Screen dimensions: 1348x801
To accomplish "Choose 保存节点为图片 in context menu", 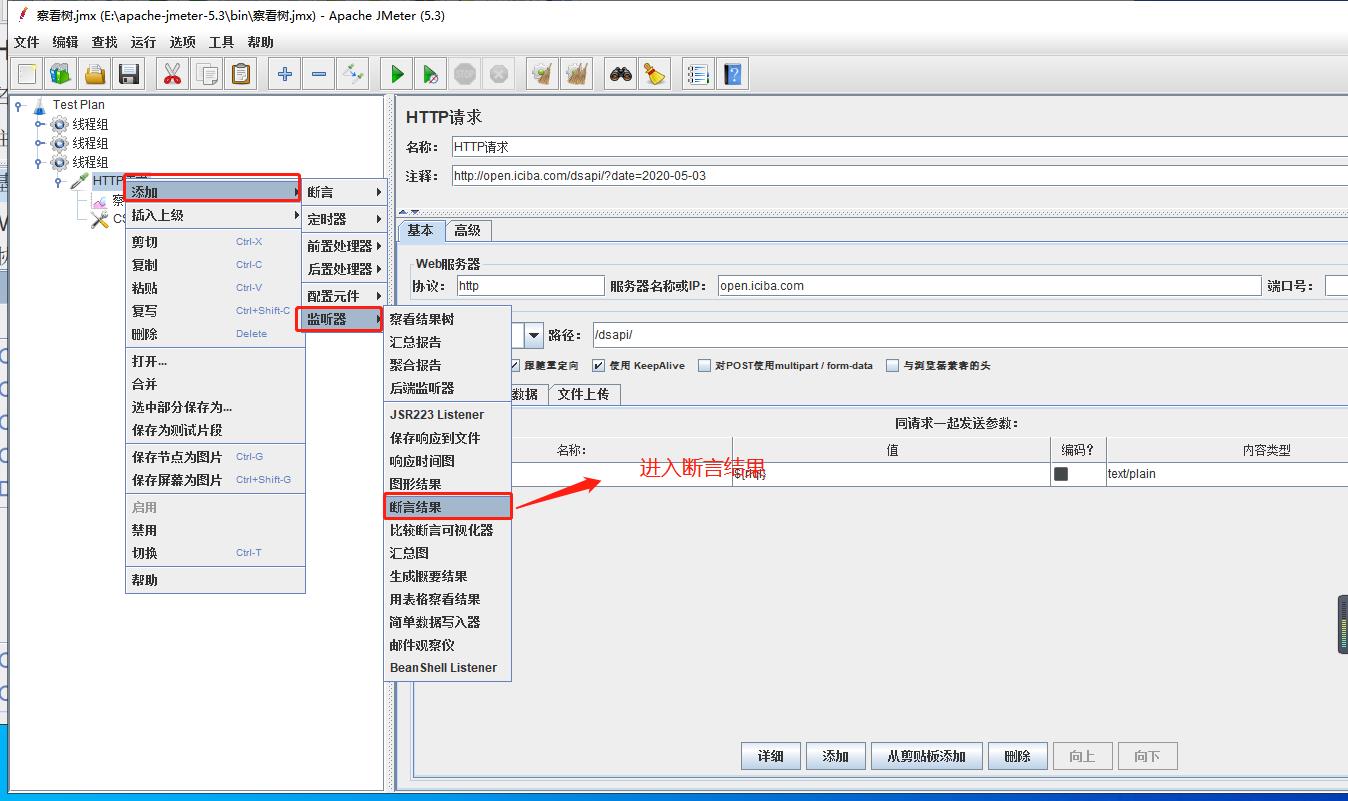I will tap(215, 457).
